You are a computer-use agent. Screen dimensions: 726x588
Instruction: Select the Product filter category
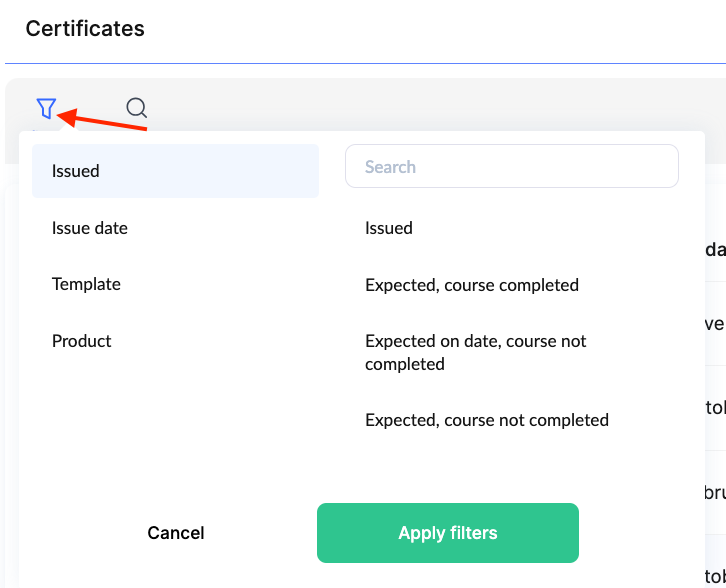pyautogui.click(x=82, y=341)
